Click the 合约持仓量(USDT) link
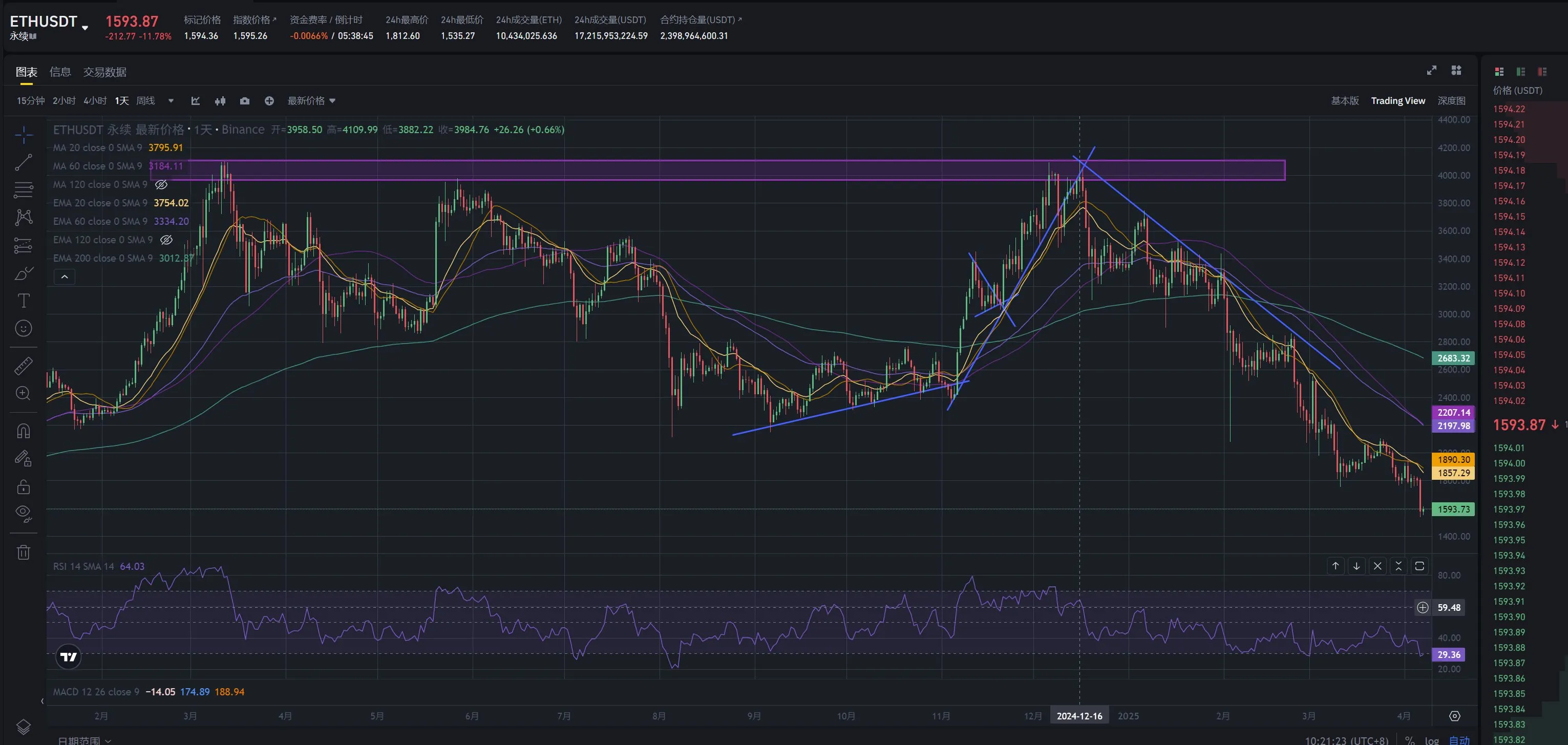The height and width of the screenshot is (745, 1568). [x=701, y=20]
